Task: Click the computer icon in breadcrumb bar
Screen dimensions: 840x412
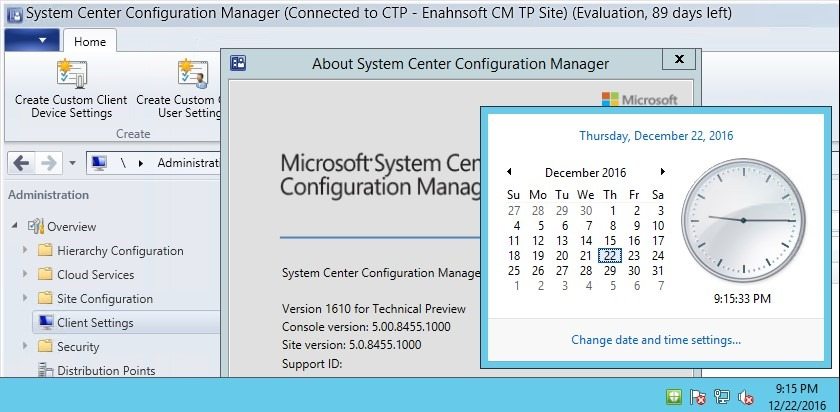Action: pyautogui.click(x=99, y=163)
